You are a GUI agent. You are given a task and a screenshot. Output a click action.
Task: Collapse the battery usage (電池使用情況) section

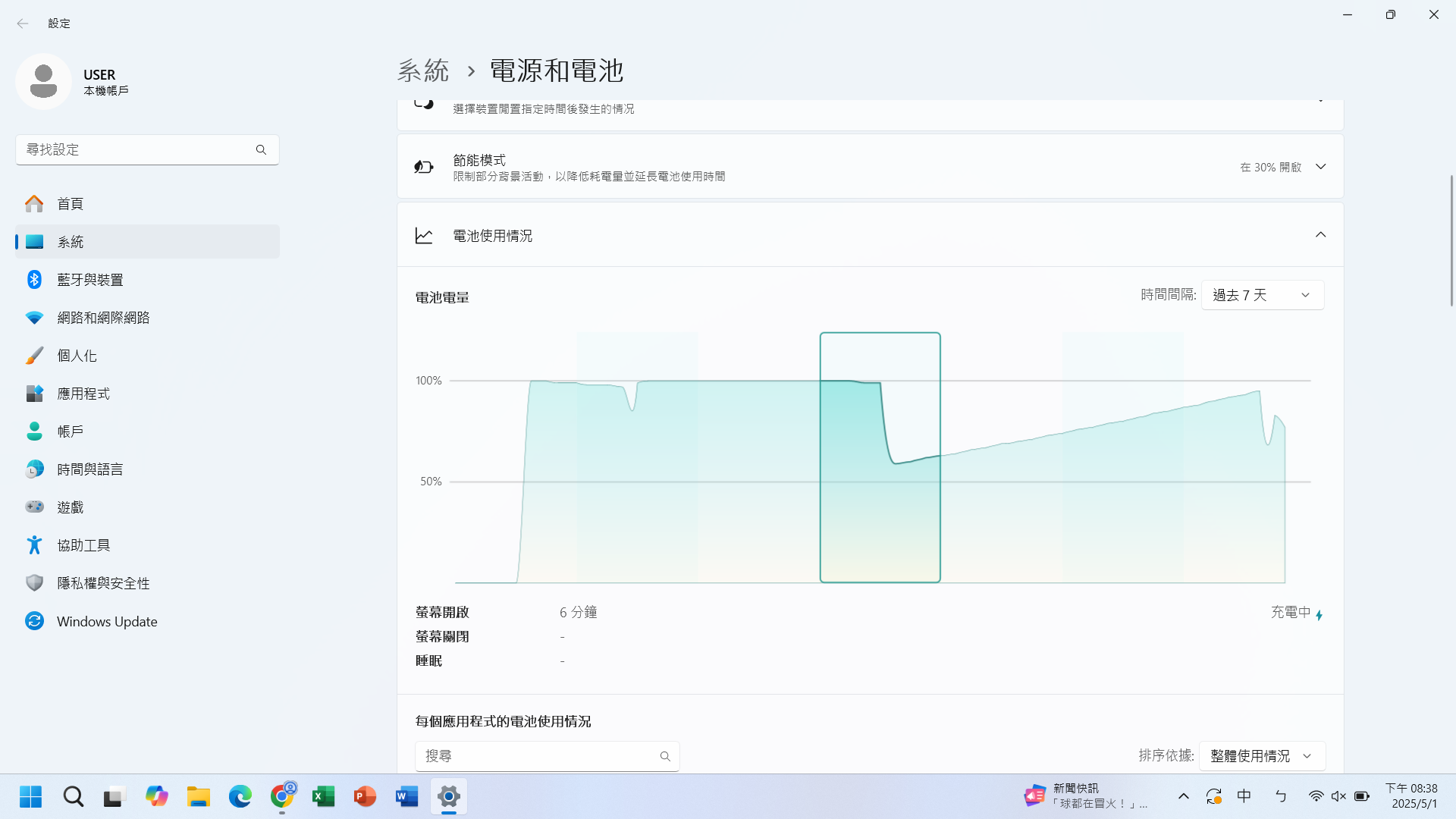[1320, 235]
